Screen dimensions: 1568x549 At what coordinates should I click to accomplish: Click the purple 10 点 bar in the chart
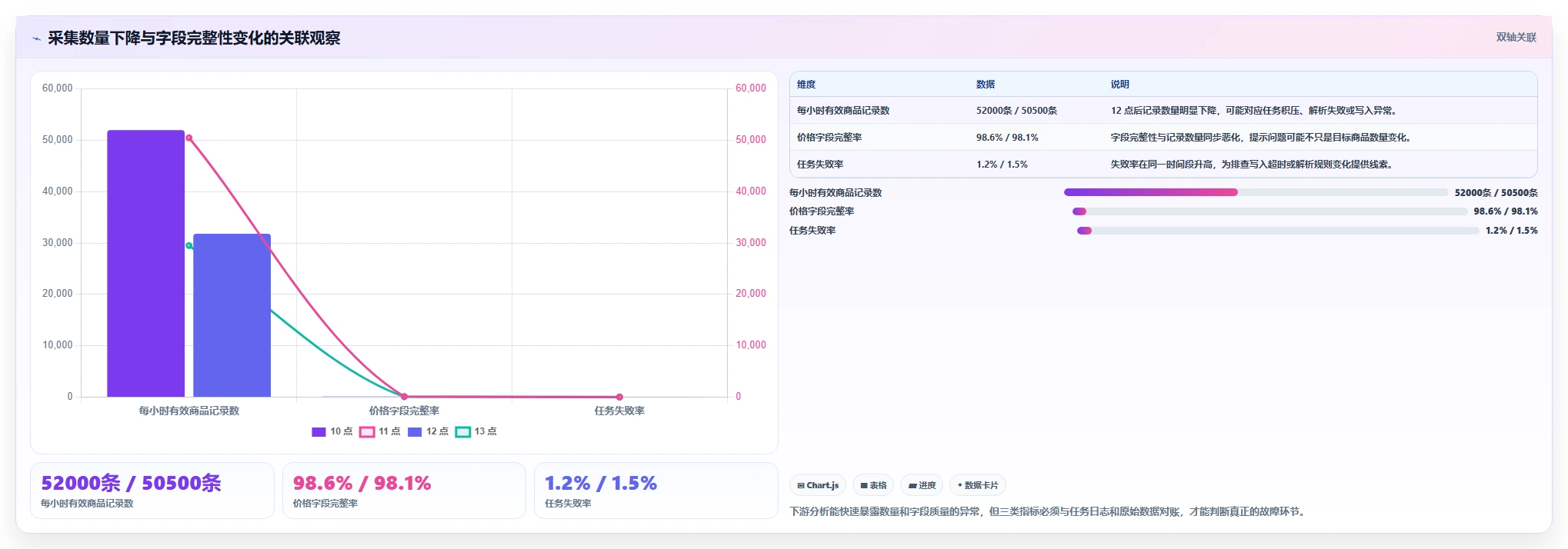145,264
